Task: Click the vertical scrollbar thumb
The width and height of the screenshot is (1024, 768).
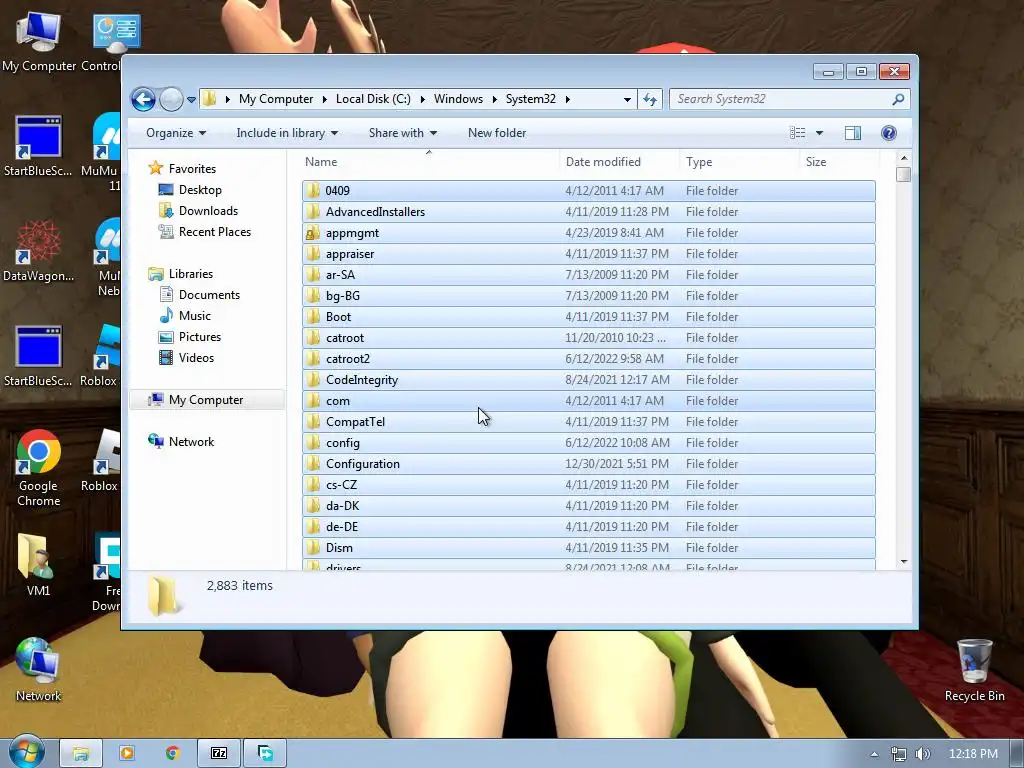Action: click(904, 175)
